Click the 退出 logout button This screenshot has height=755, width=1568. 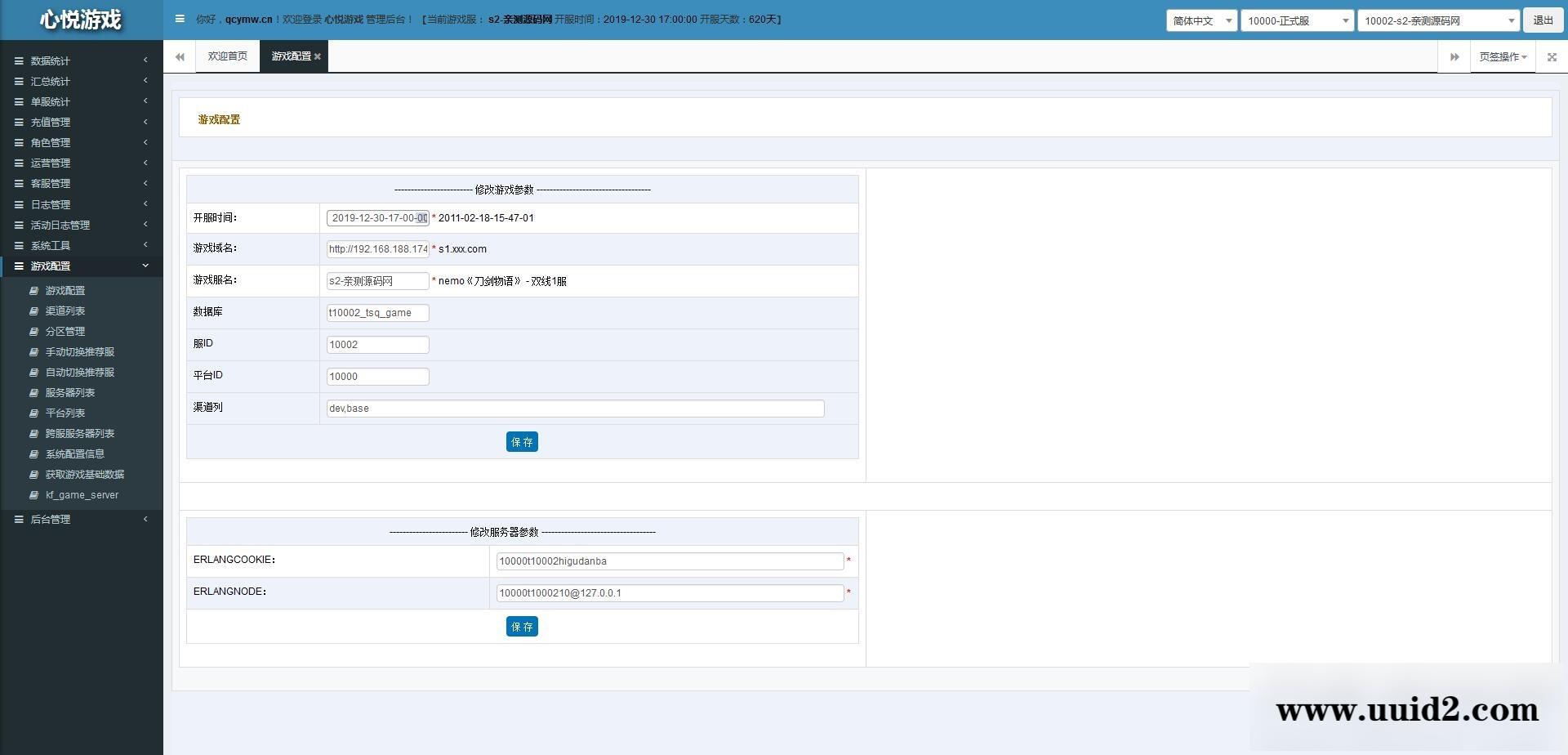(x=1543, y=20)
